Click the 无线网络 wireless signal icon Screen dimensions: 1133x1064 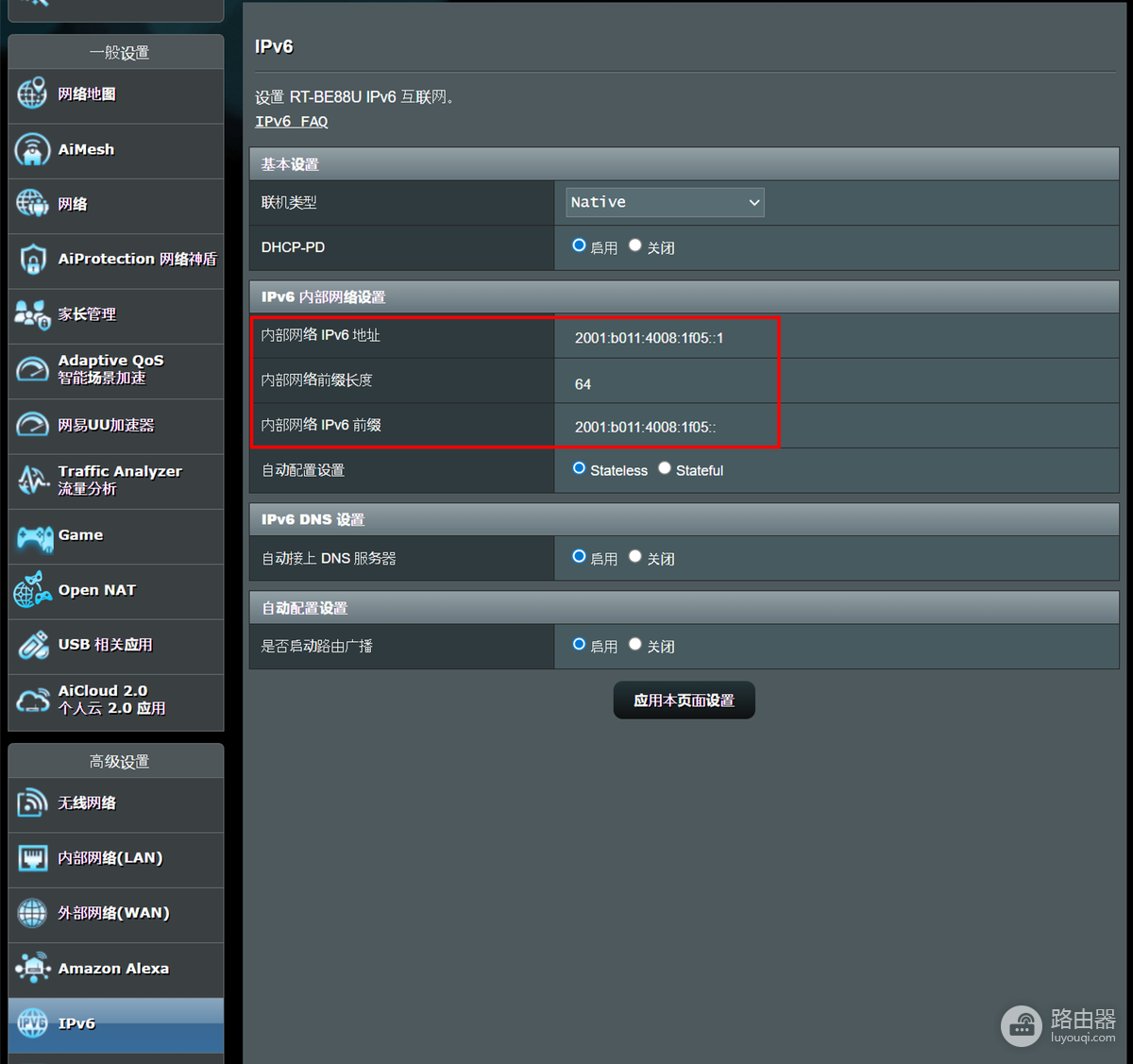click(x=32, y=802)
